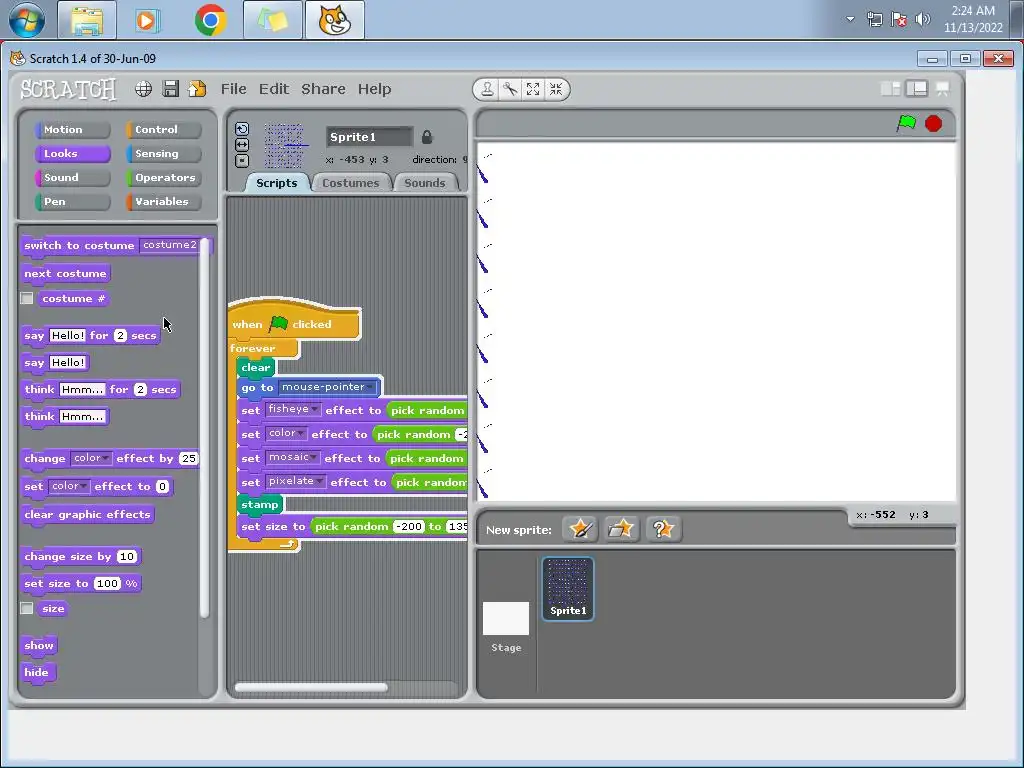
Task: Open the Variables blocks category
Action: pos(163,202)
